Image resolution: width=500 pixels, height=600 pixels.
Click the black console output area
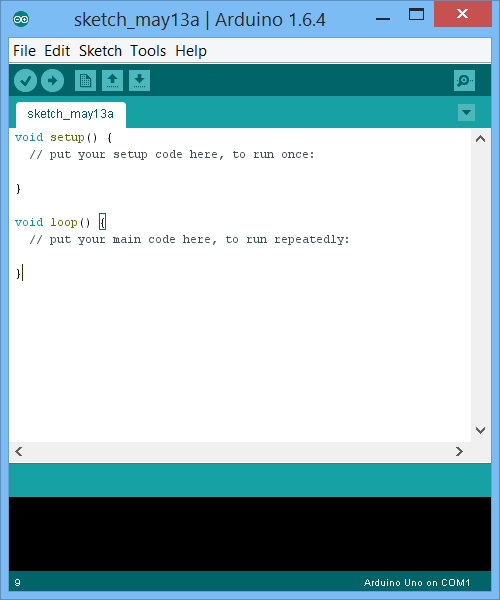(250, 534)
